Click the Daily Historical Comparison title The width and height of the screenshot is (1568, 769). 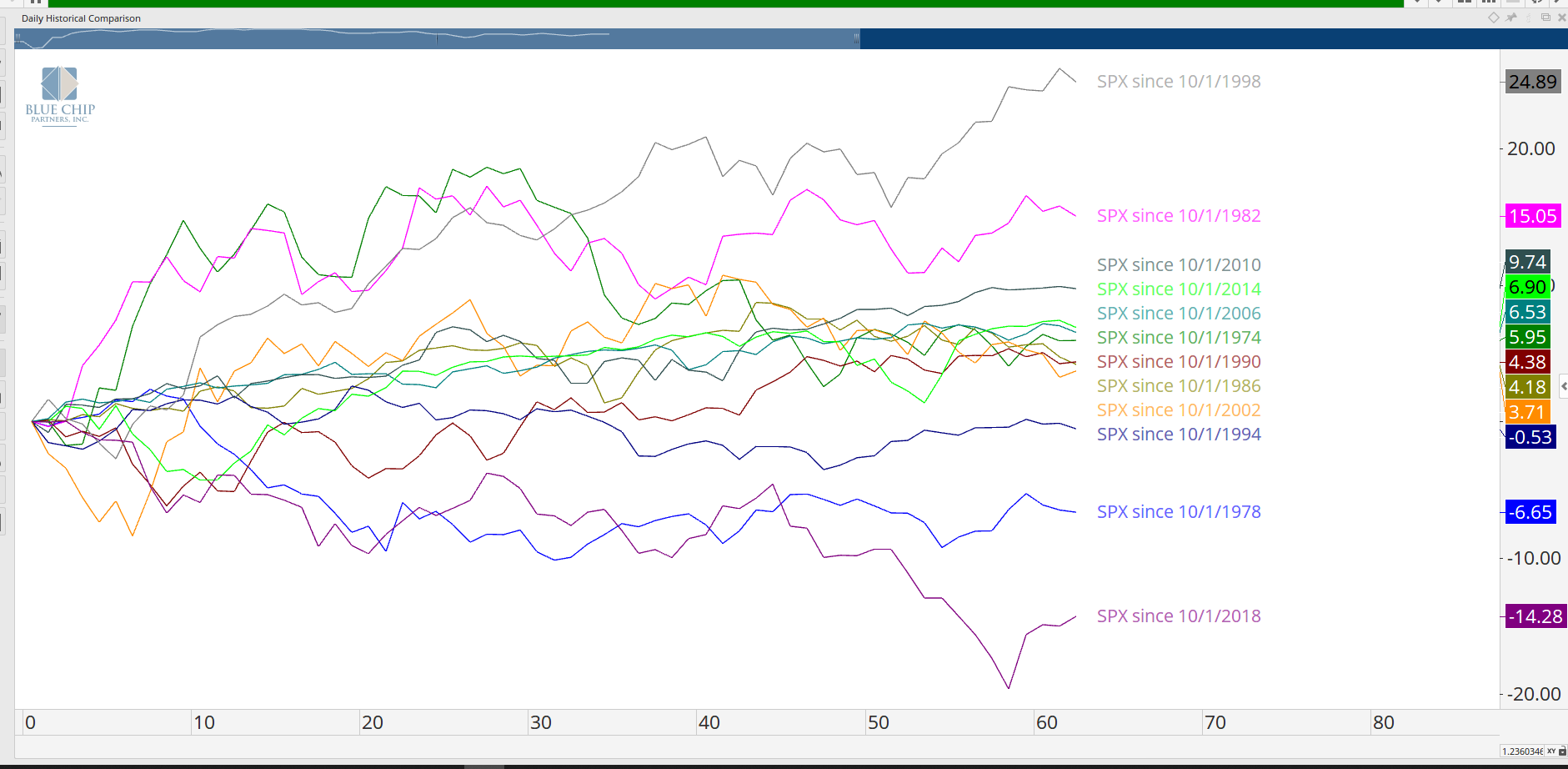coord(81,18)
